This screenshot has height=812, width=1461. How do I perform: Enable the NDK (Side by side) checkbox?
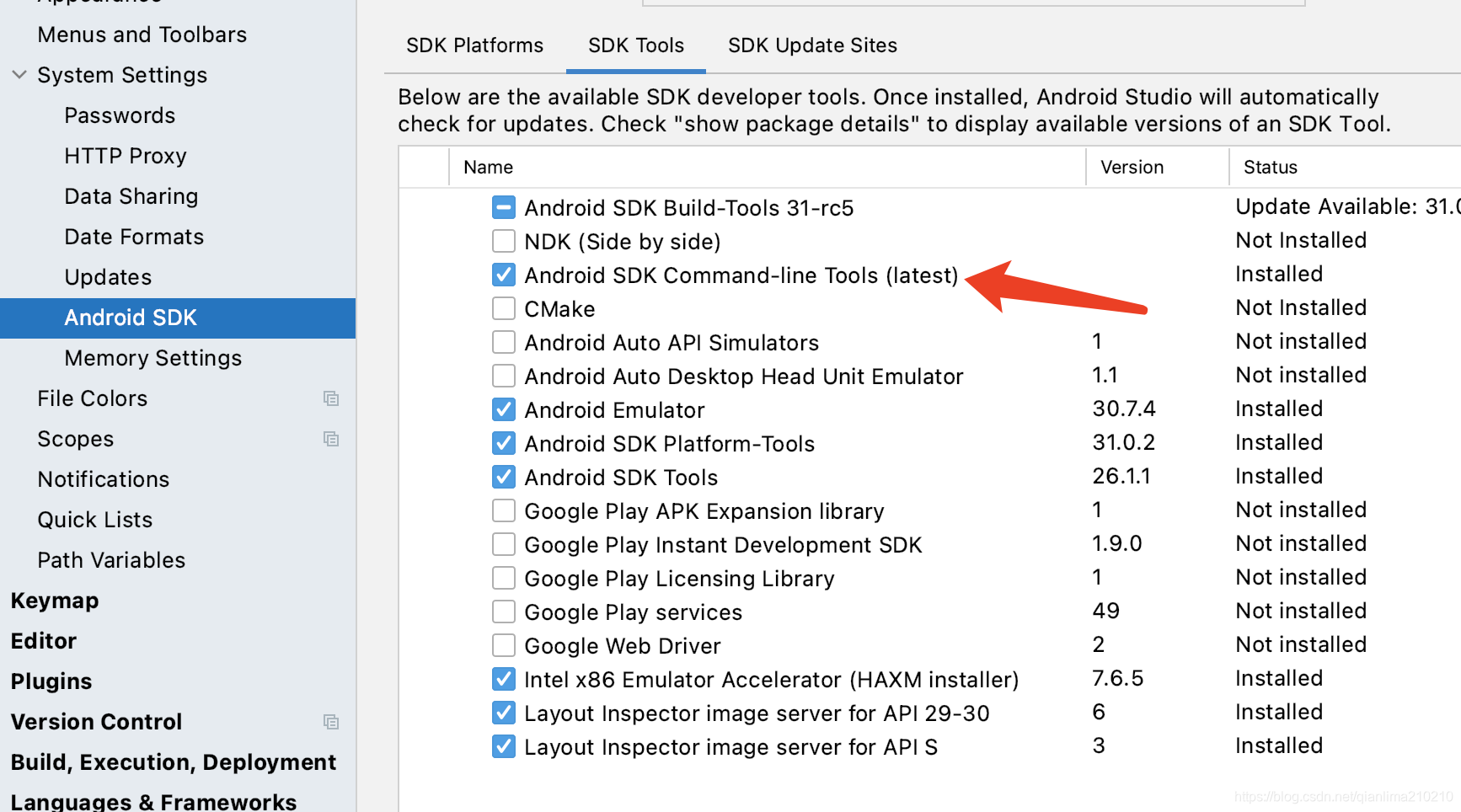[x=504, y=241]
